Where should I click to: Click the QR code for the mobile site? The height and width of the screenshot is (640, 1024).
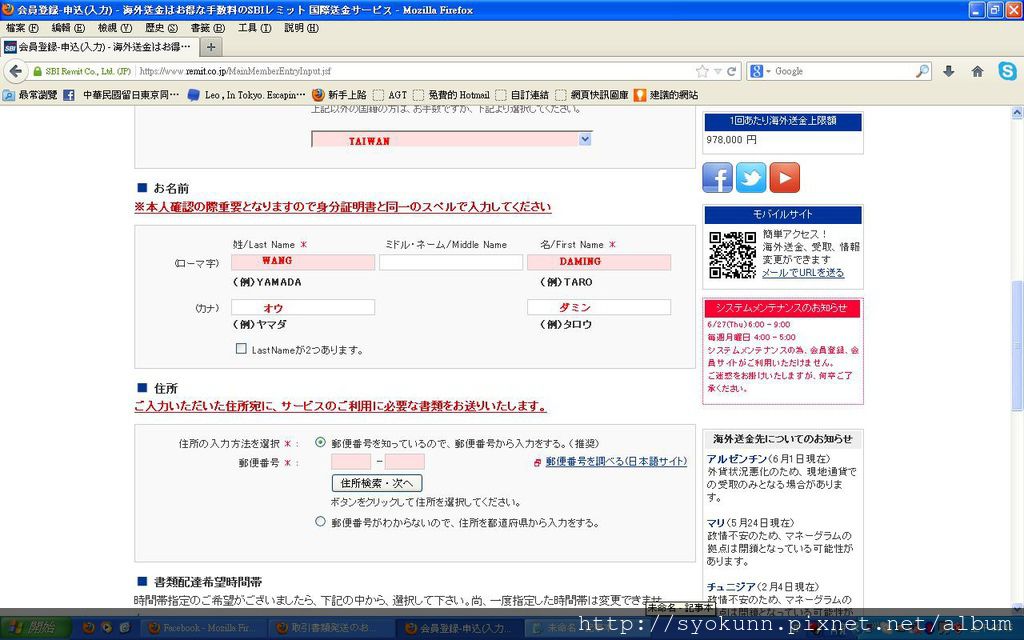733,255
